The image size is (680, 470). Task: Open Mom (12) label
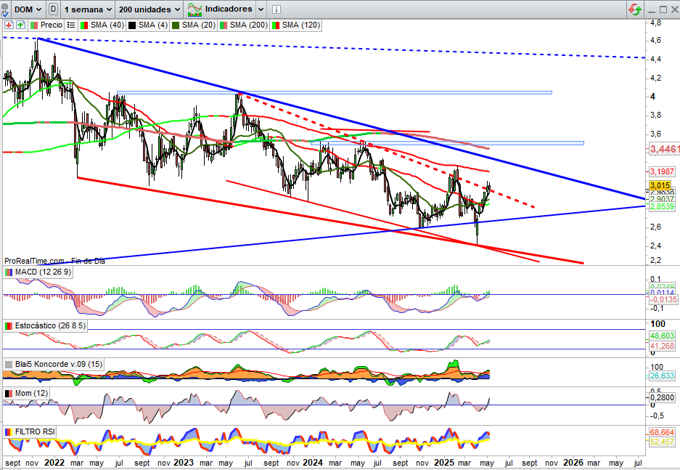tap(31, 393)
